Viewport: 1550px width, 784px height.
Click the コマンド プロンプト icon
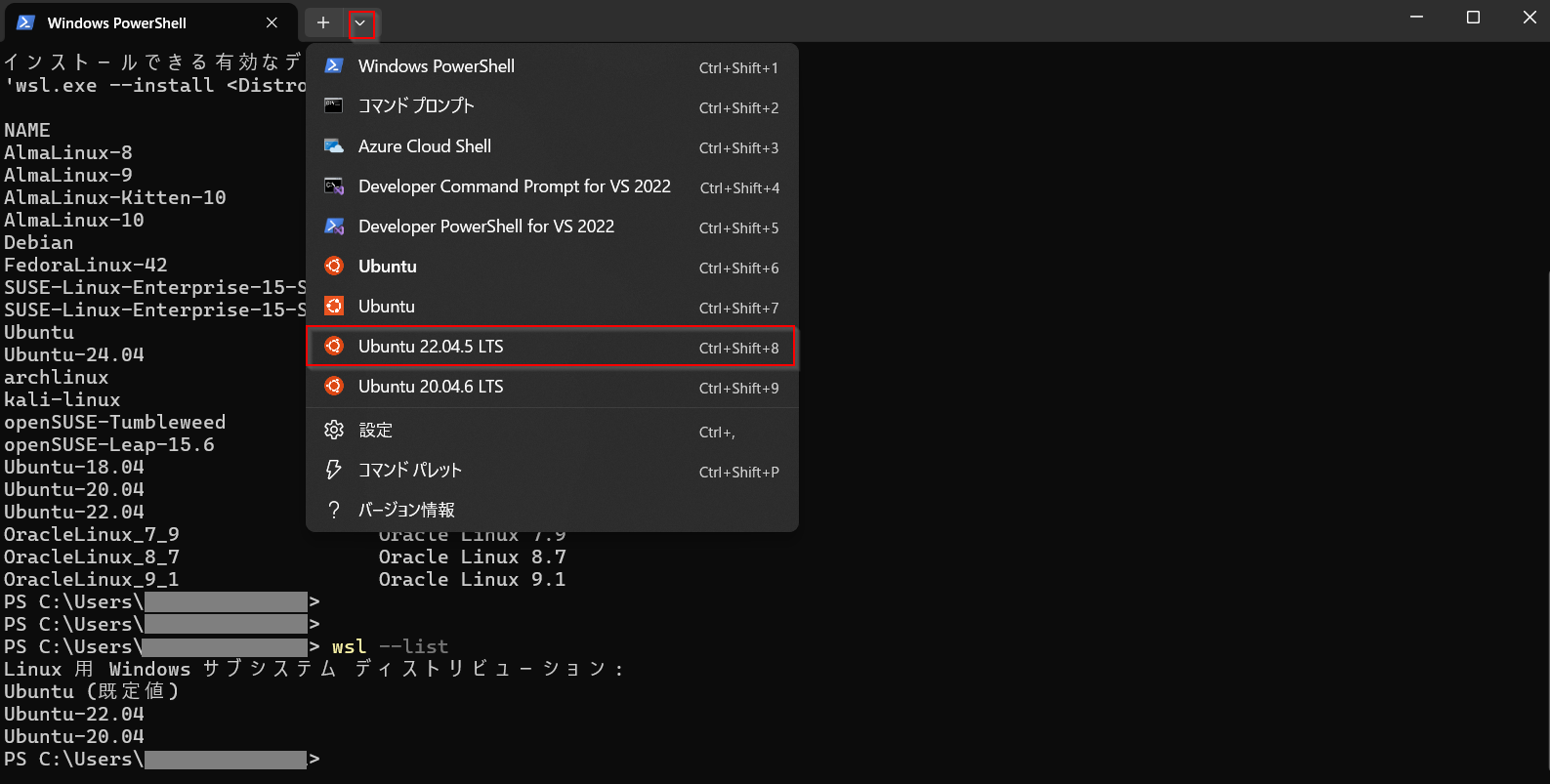coord(334,105)
